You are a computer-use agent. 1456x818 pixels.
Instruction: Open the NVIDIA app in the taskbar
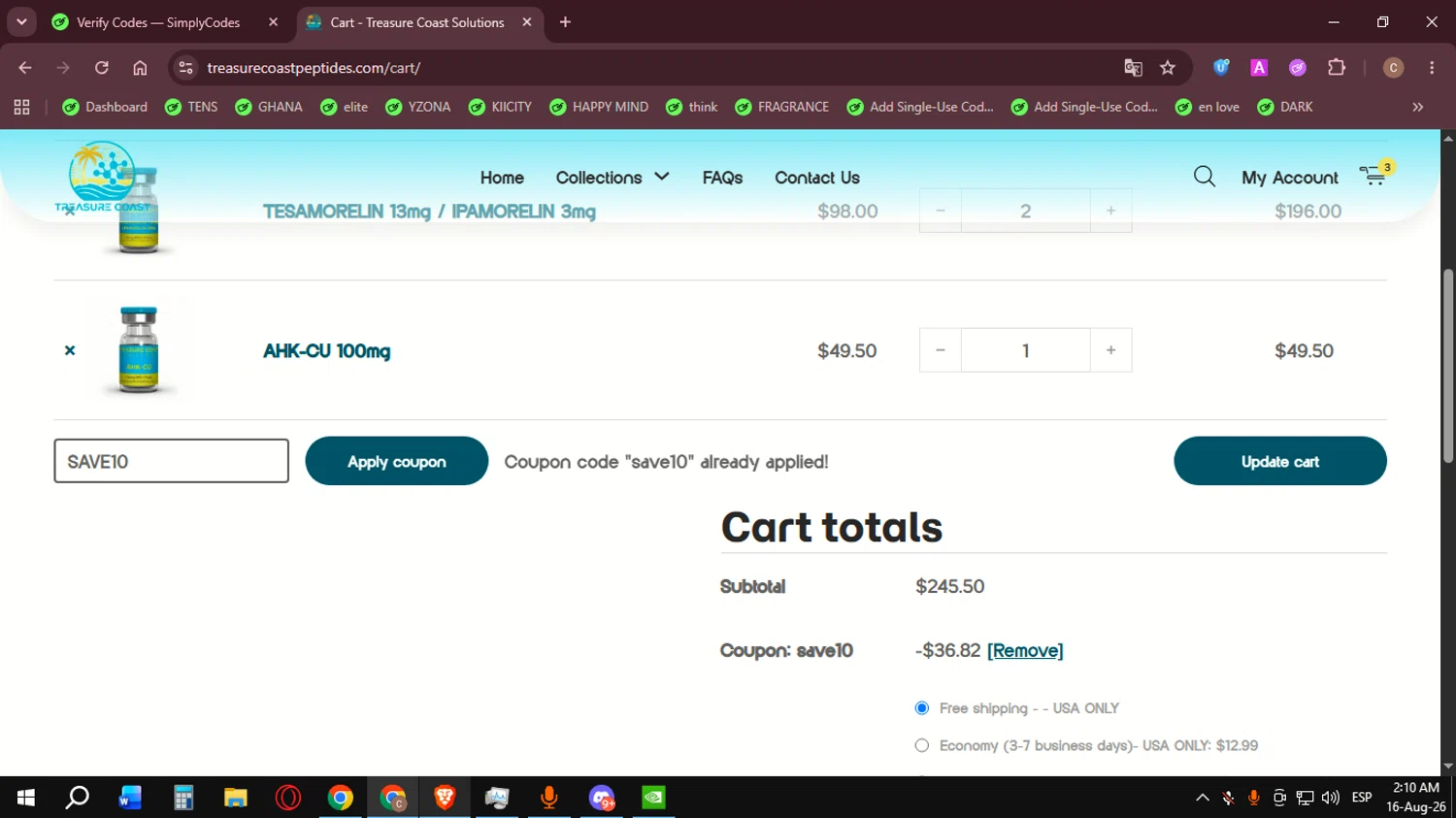click(x=654, y=798)
